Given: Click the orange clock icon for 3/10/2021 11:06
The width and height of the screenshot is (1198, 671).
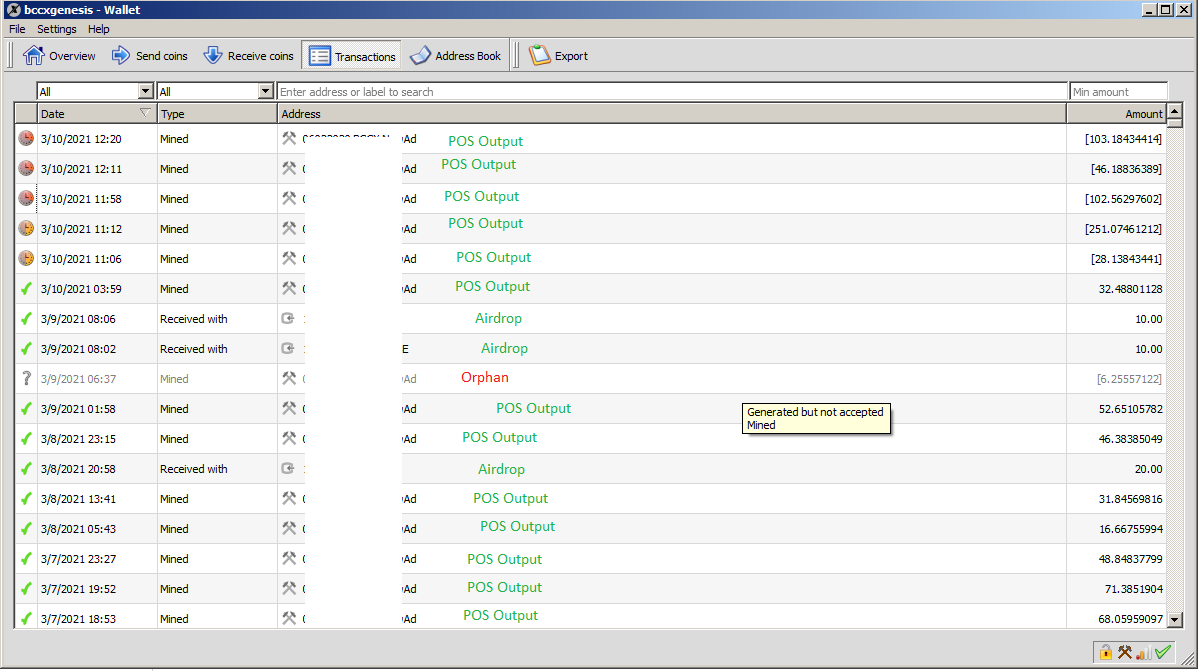Looking at the screenshot, I should (x=26, y=258).
